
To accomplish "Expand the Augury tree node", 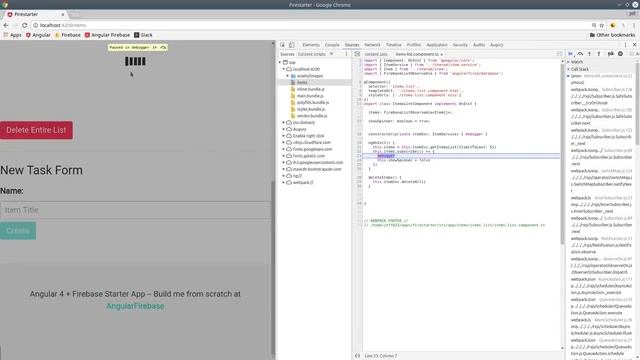I will click(284, 129).
